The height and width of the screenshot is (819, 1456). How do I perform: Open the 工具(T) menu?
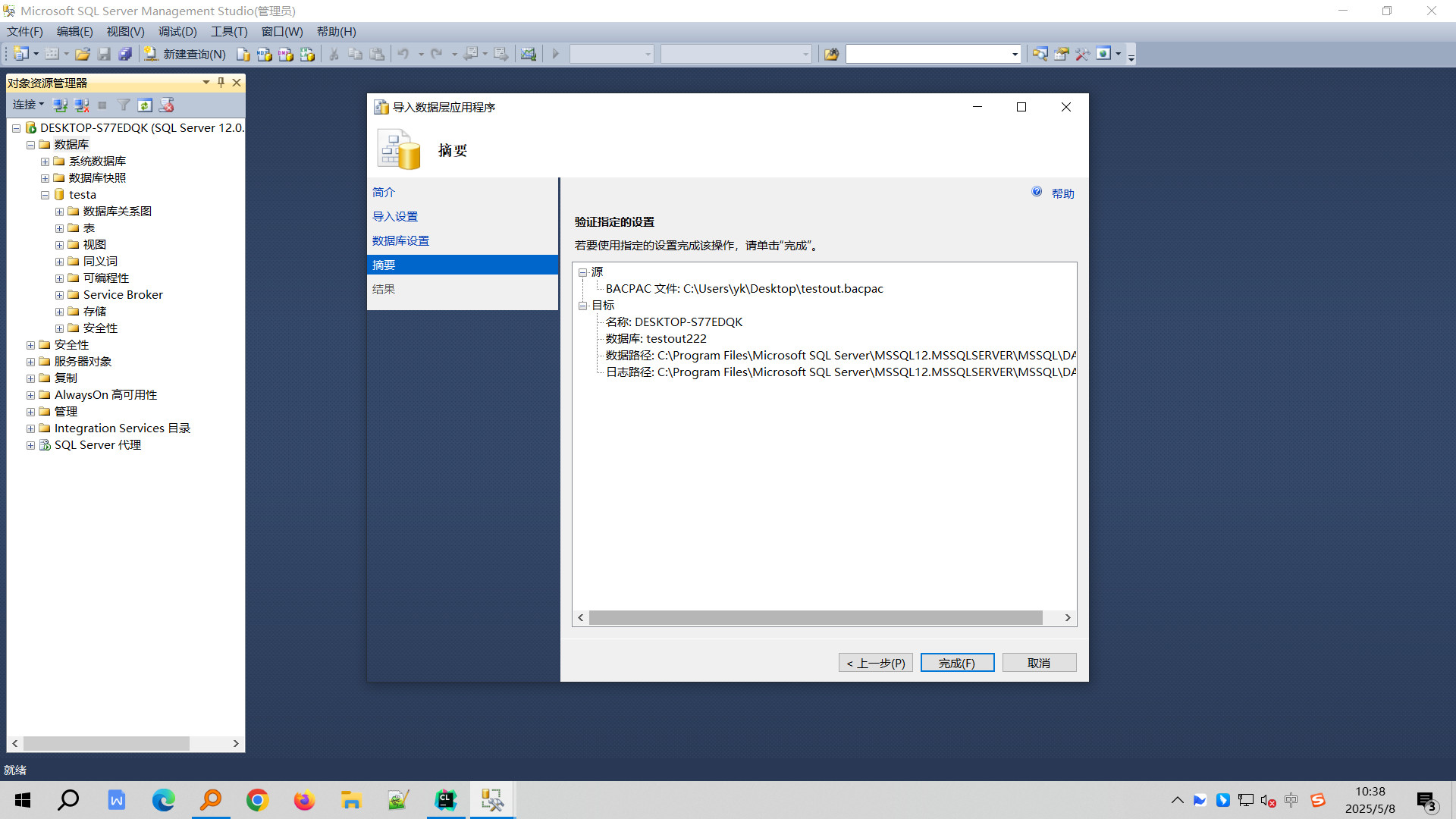tap(228, 31)
